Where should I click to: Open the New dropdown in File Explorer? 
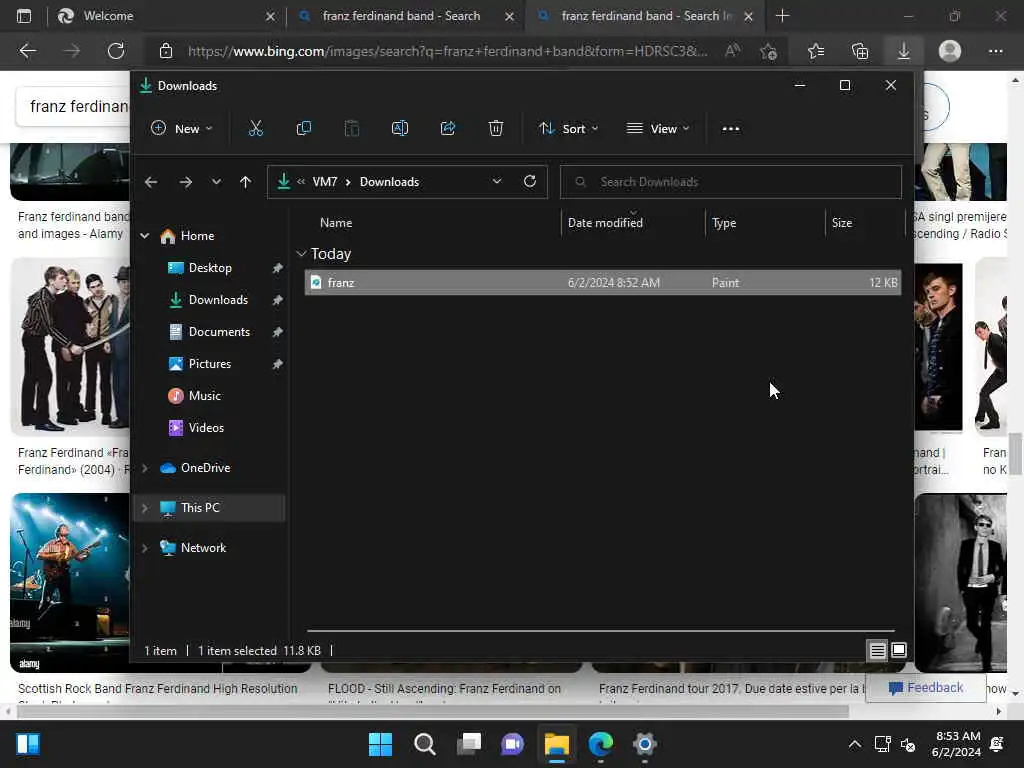(x=182, y=129)
